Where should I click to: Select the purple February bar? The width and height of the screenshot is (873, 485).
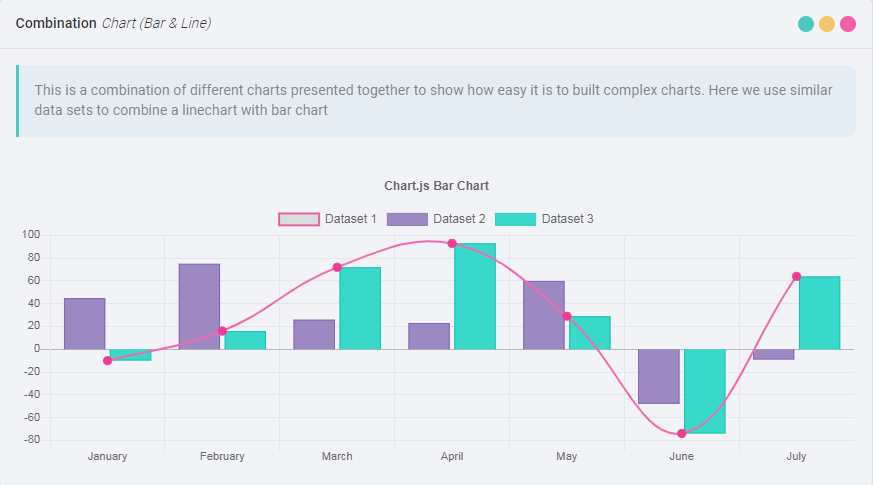point(199,306)
